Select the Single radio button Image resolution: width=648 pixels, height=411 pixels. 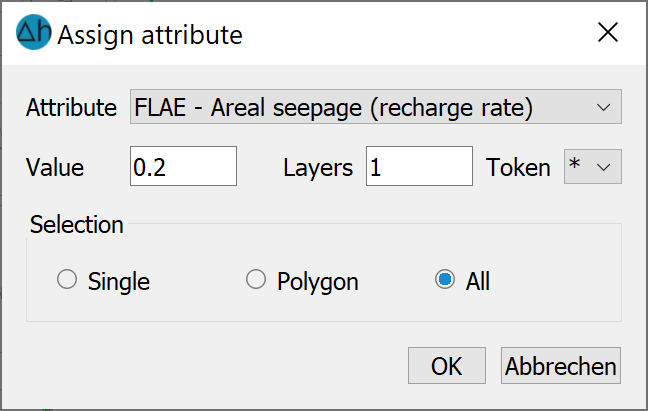[67, 280]
